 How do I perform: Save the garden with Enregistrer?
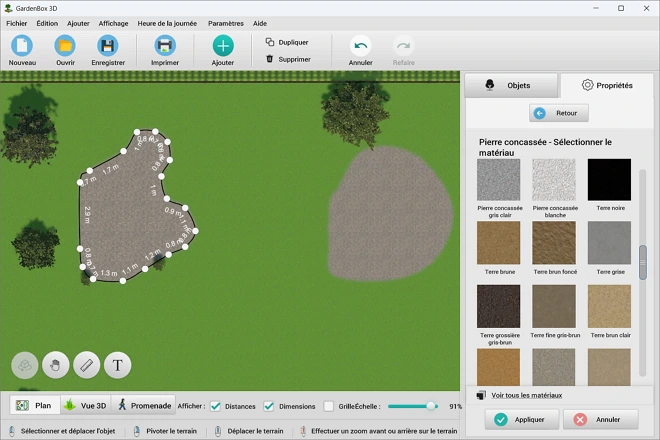pos(108,46)
